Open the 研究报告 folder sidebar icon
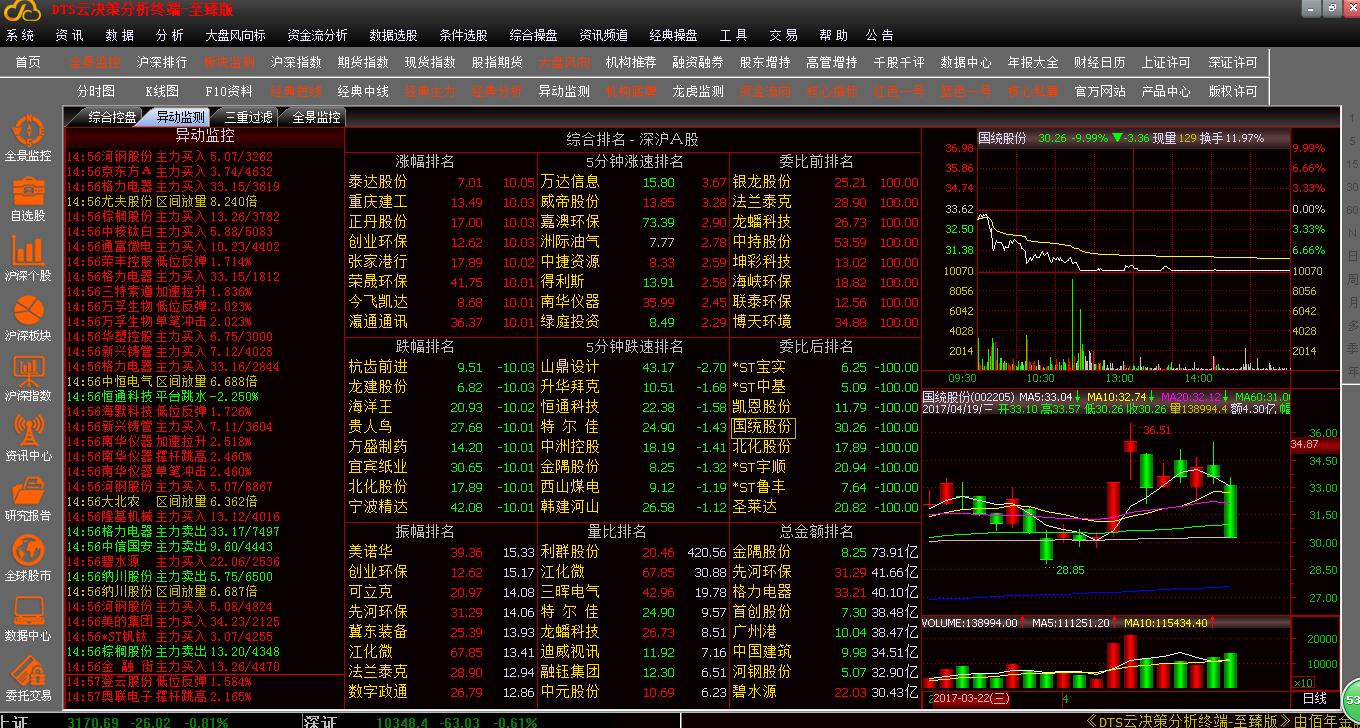Image resolution: width=1360 pixels, height=728 pixels. (x=28, y=498)
